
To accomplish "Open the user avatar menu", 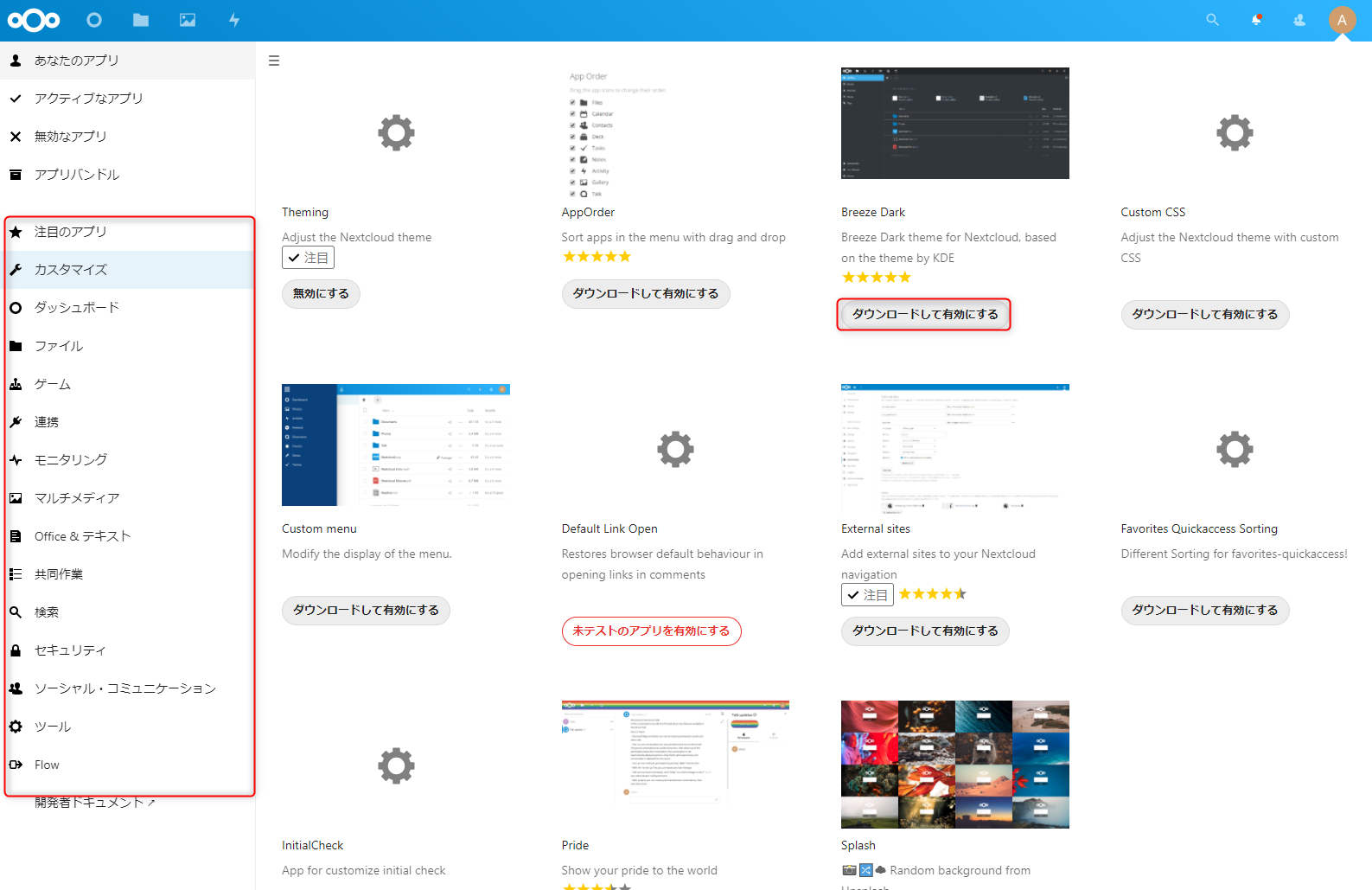I will (x=1342, y=20).
